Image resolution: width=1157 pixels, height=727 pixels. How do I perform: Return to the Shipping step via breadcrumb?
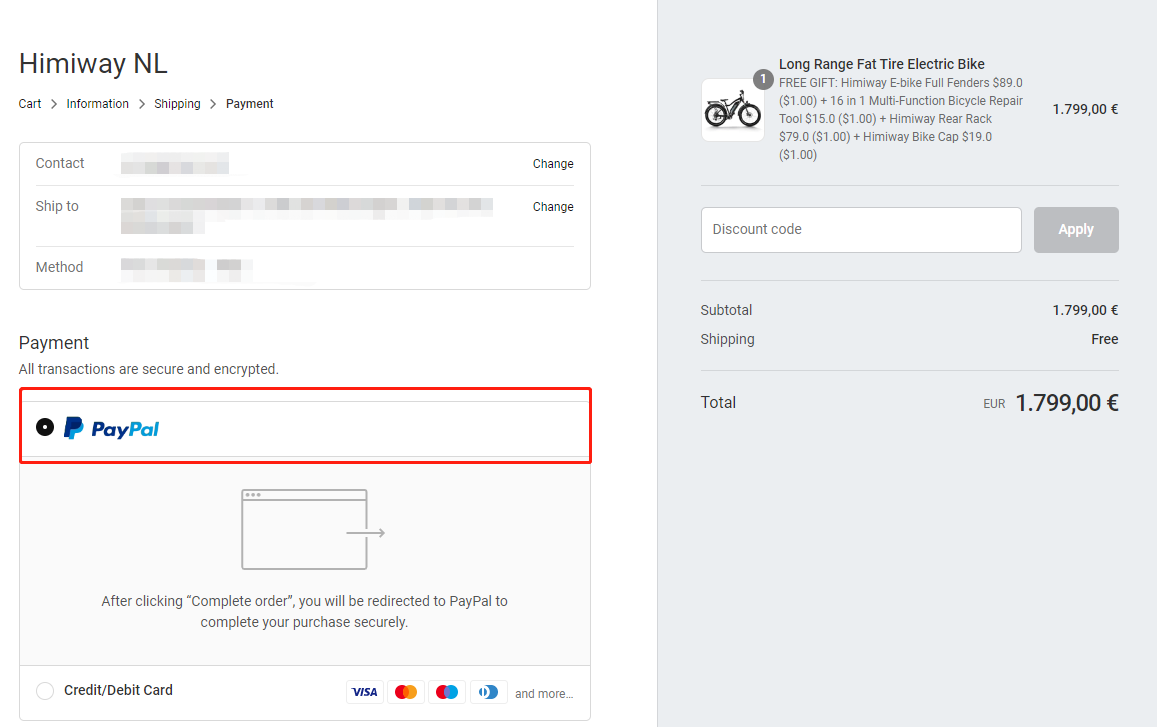click(x=177, y=103)
